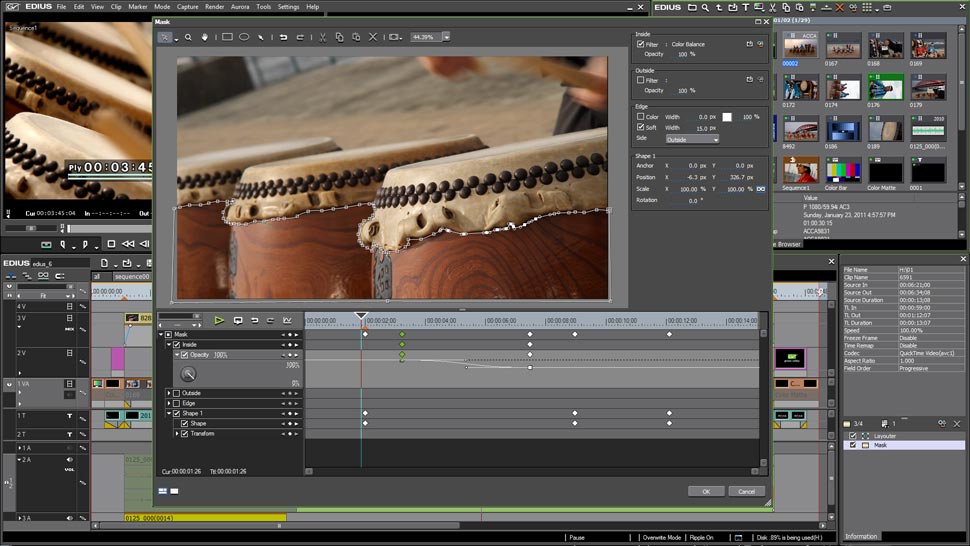The image size is (970, 546).
Task: Toggle scale X/Y link icon
Action: point(760,189)
